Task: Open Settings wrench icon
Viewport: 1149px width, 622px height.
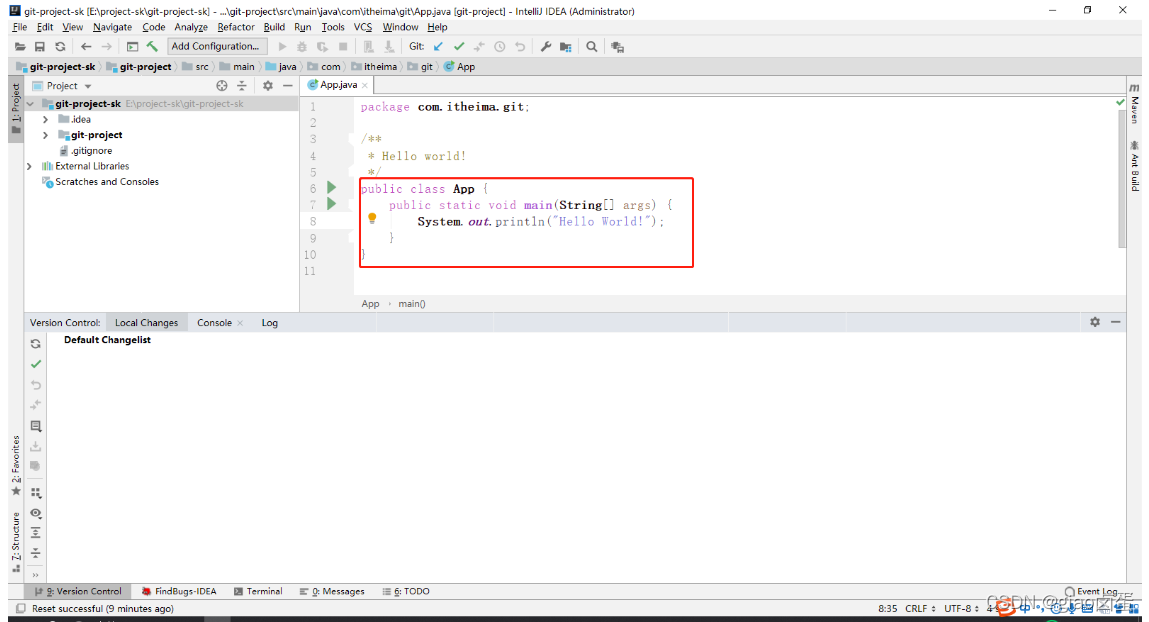Action: (x=546, y=46)
